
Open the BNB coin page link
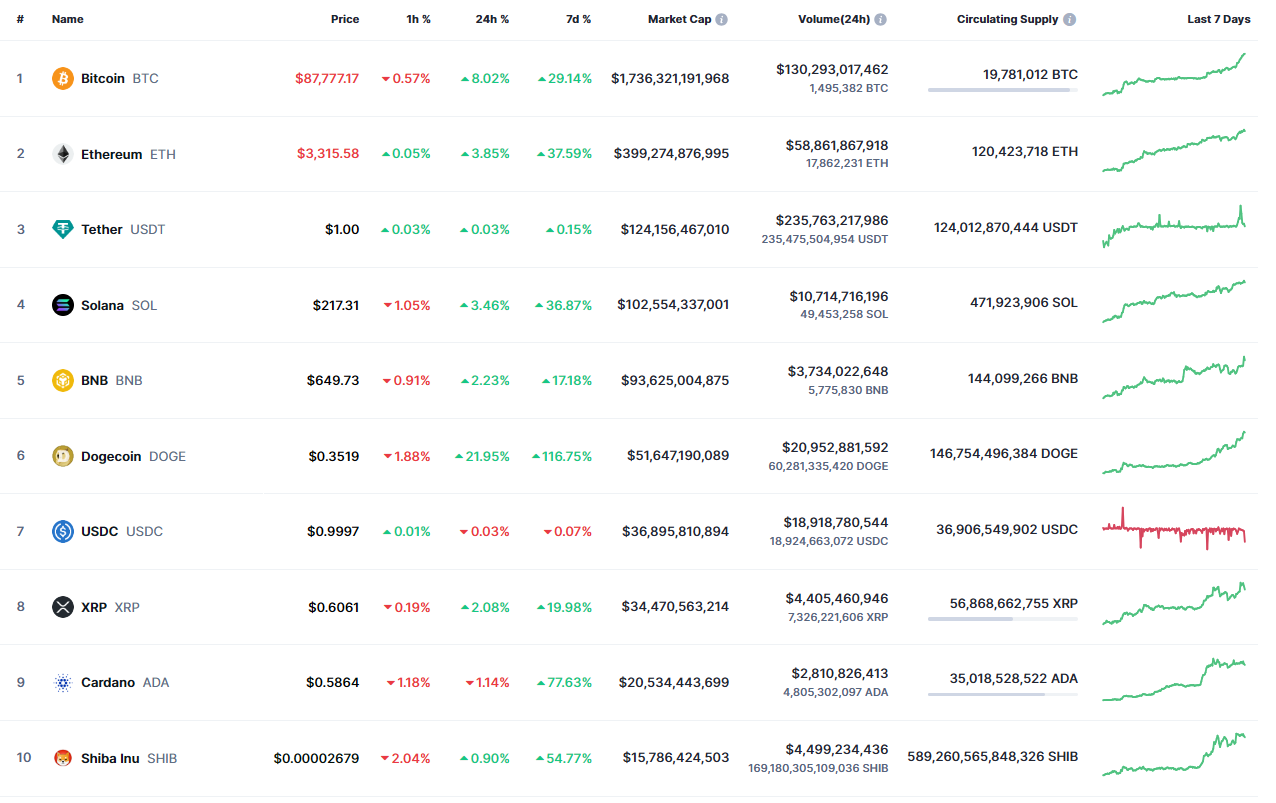pyautogui.click(x=97, y=380)
